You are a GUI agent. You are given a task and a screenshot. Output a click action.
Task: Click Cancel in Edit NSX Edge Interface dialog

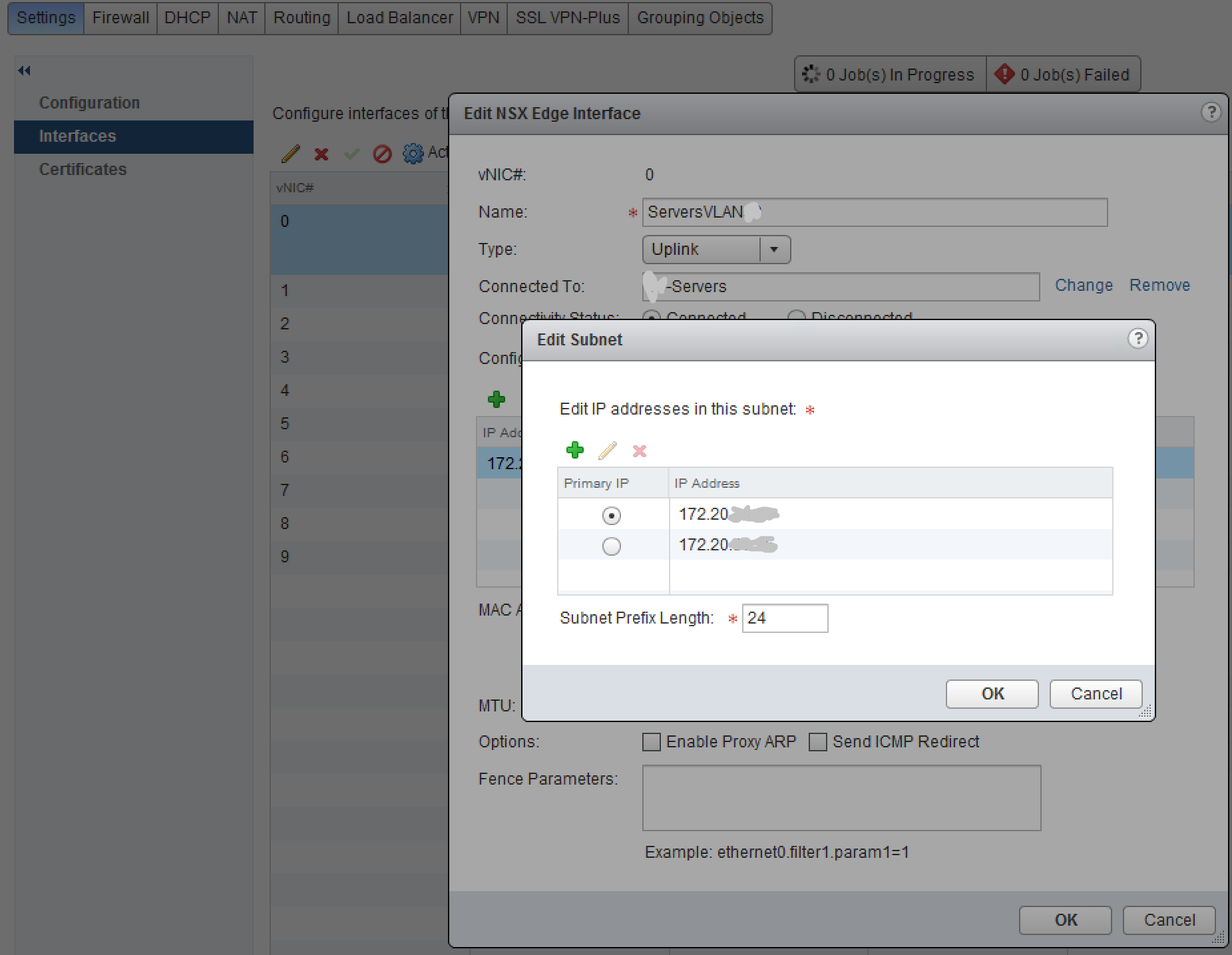(1169, 920)
